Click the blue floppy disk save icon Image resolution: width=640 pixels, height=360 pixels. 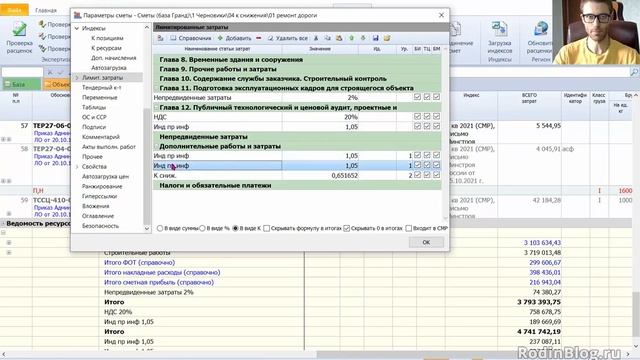tap(375, 38)
